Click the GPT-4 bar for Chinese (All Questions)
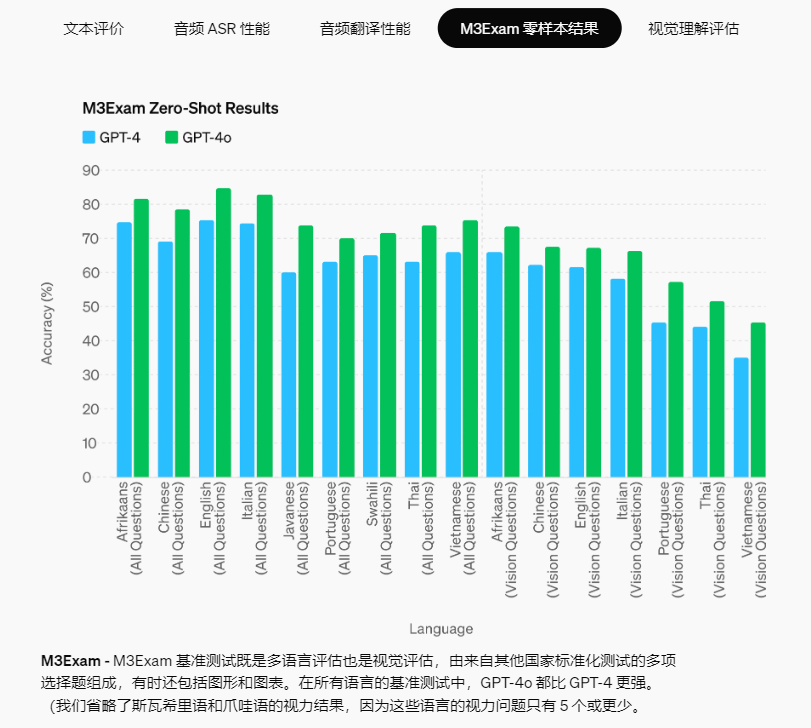811x728 pixels. tap(166, 359)
